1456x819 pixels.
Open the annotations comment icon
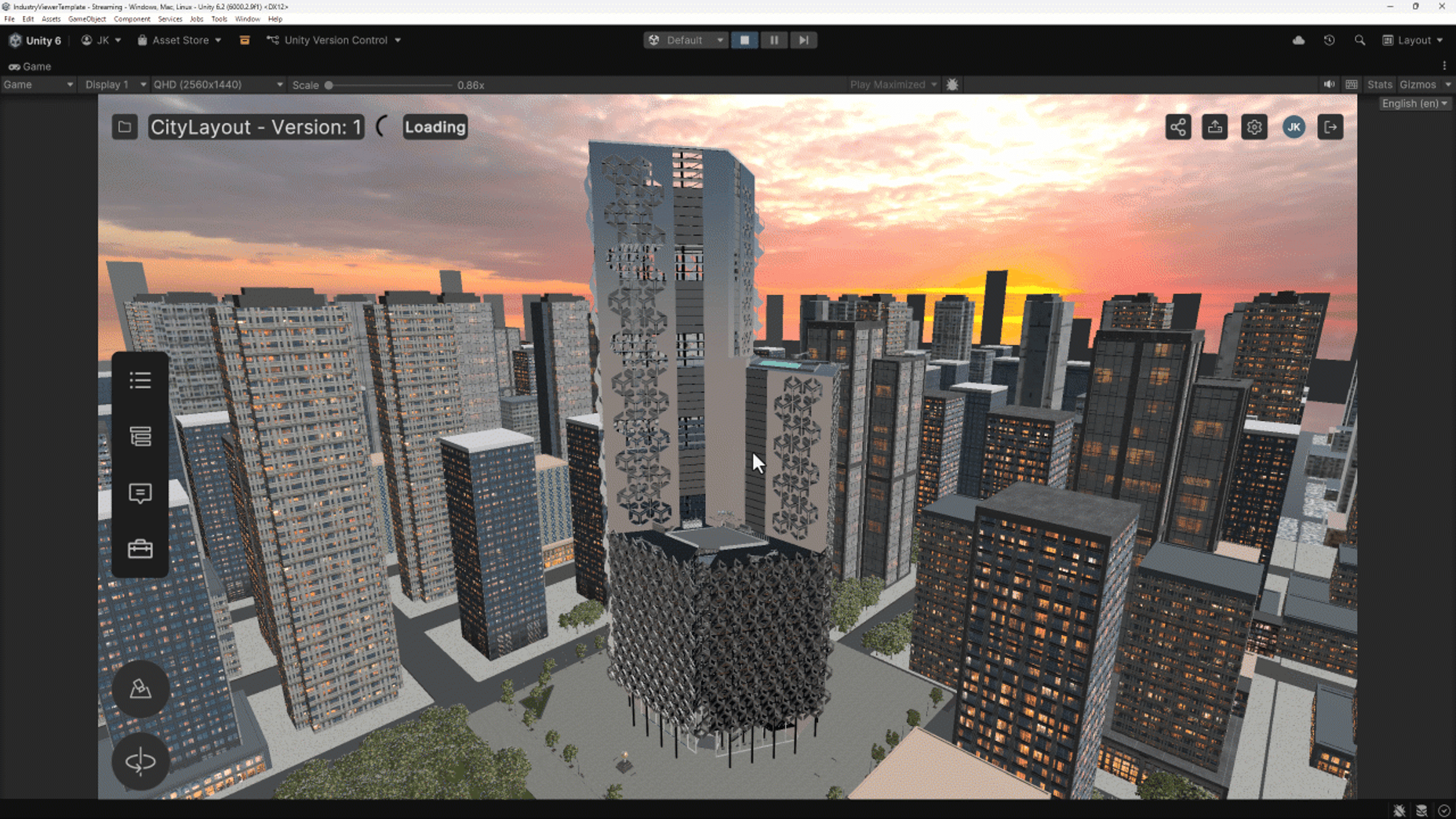click(x=140, y=493)
